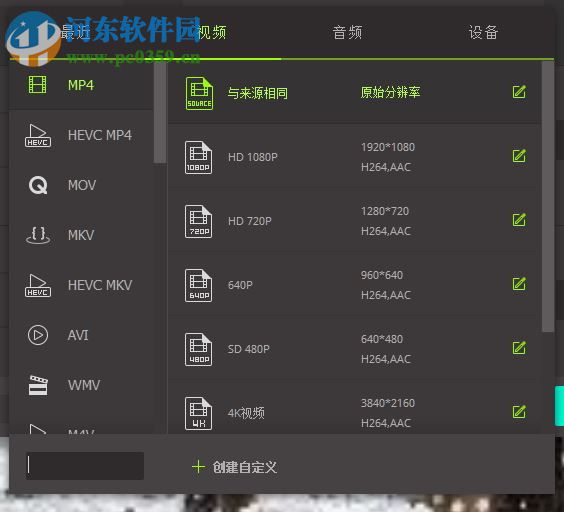Click the preset list scrollbar thumb
The image size is (564, 512).
point(548,196)
